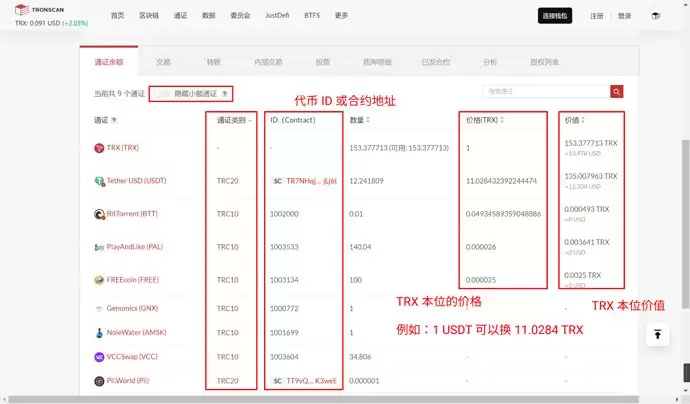Open the TRX (TRX) token link
The height and width of the screenshot is (404, 690).
pyautogui.click(x=123, y=148)
